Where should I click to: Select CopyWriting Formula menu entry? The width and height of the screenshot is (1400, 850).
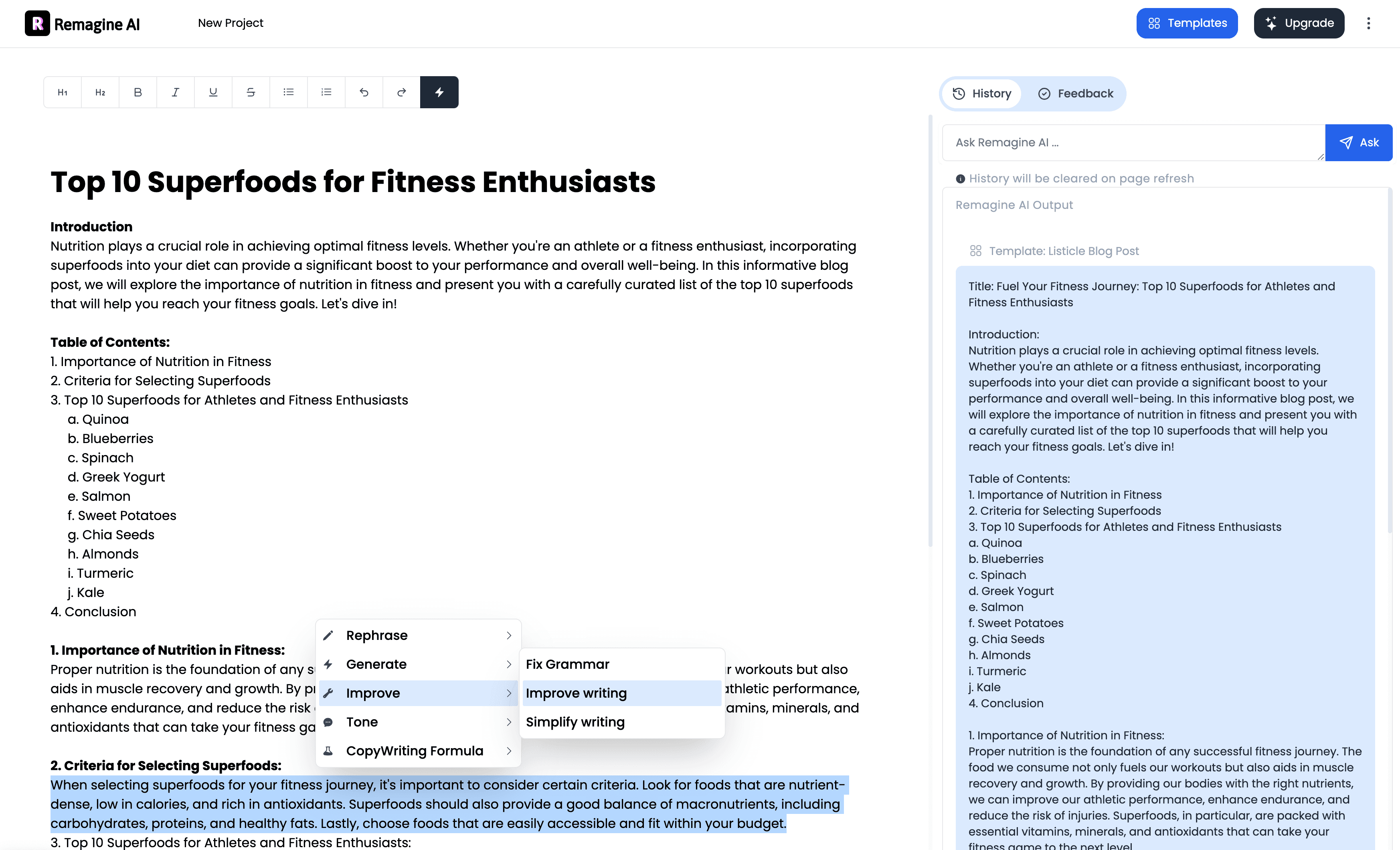point(418,751)
